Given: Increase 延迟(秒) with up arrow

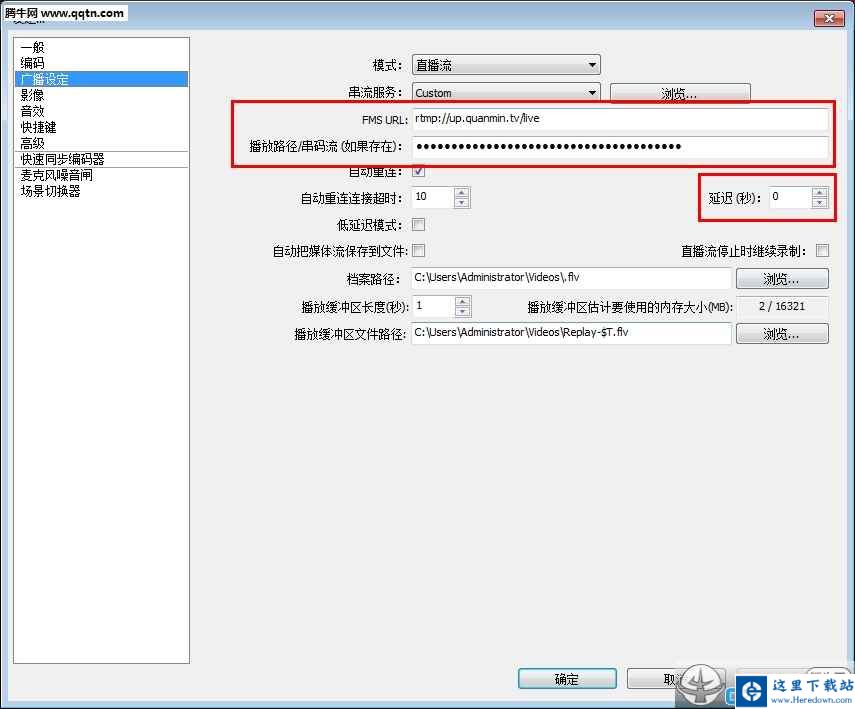Looking at the screenshot, I should (820, 192).
